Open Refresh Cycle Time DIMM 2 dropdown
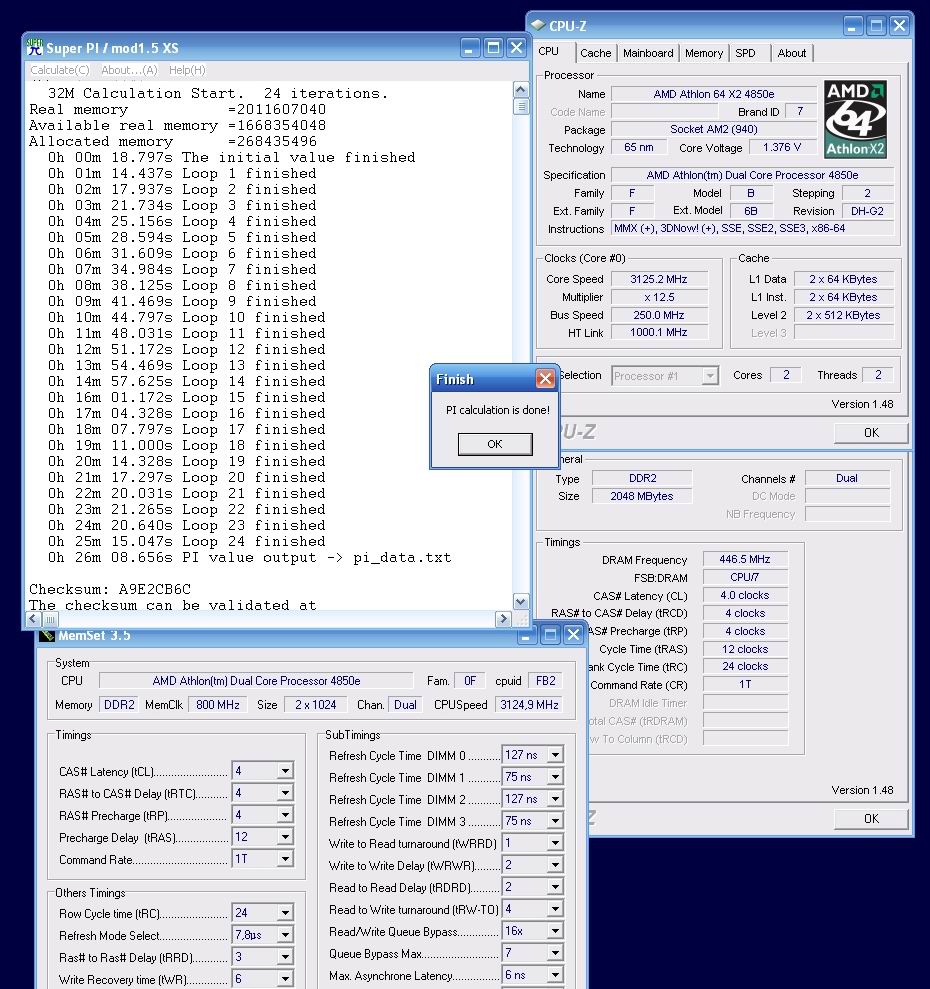The height and width of the screenshot is (989, 930). 555,799
